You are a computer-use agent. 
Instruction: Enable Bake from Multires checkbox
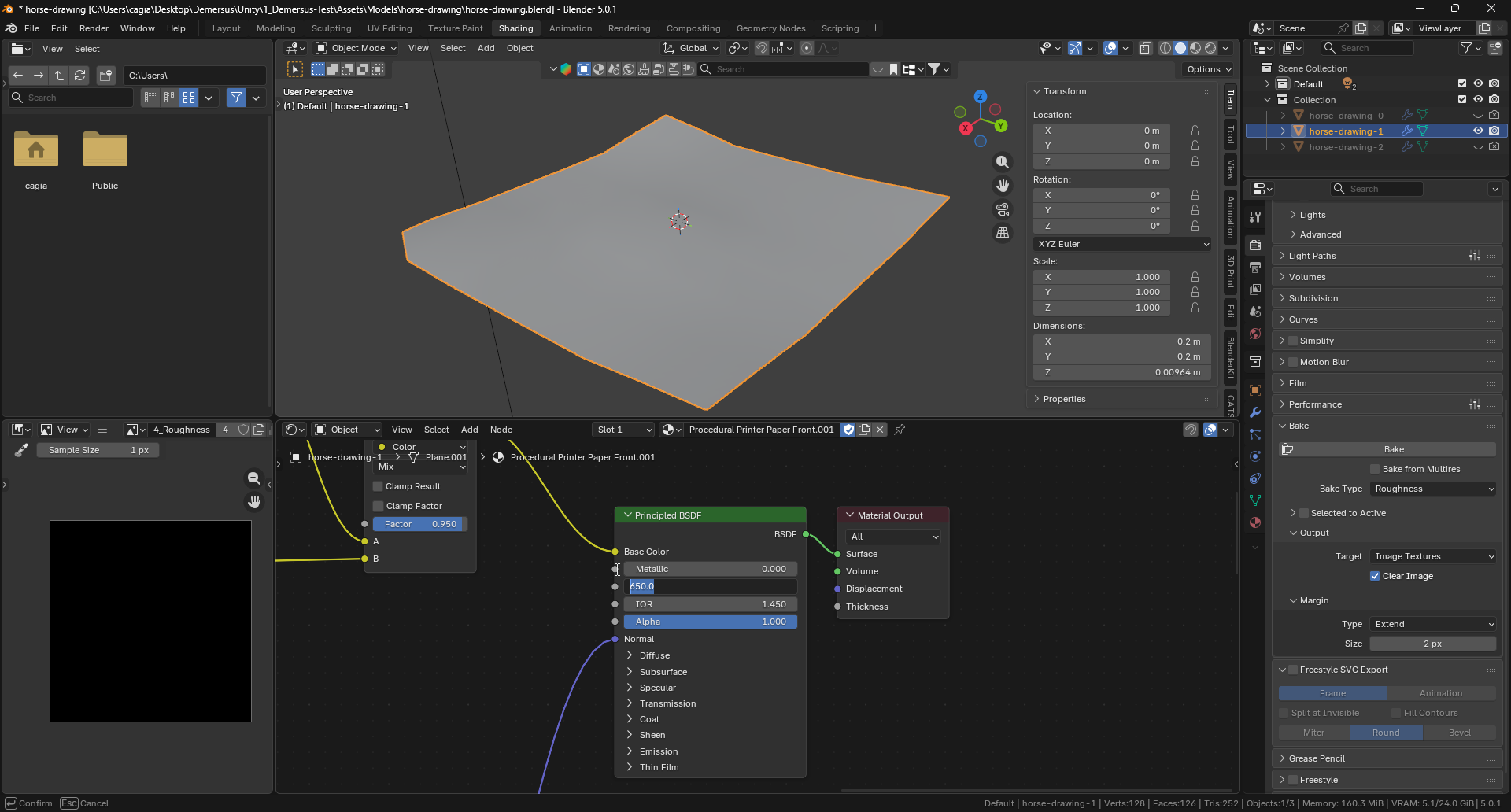pos(1375,469)
